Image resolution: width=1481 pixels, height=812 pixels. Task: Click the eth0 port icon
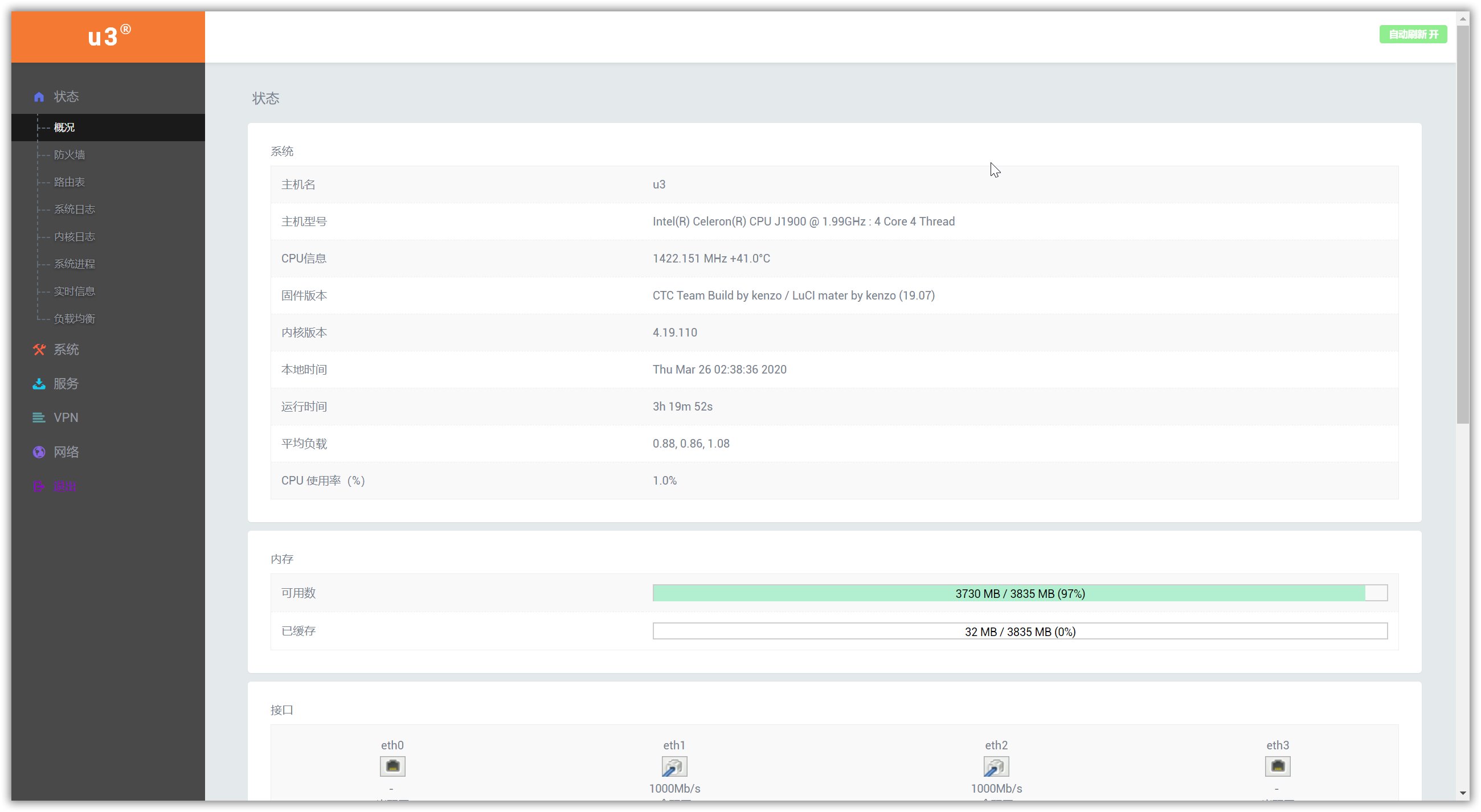[392, 766]
